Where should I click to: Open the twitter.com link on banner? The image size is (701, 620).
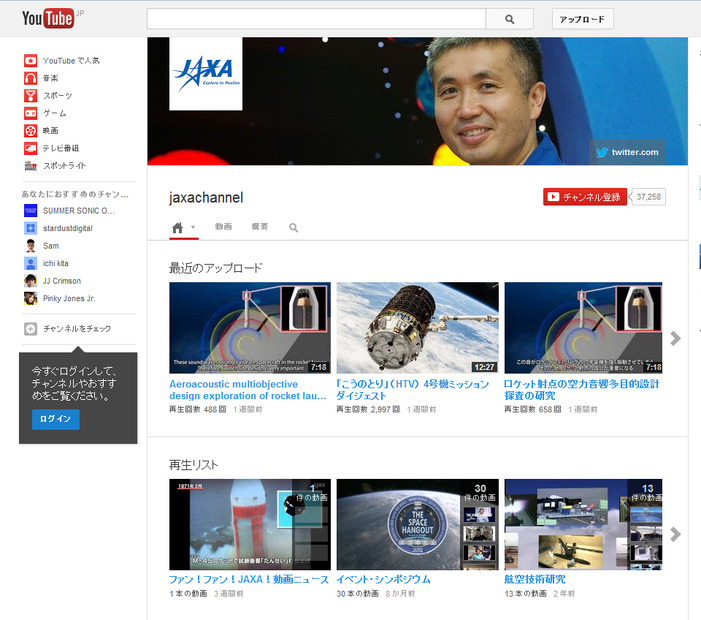click(635, 152)
